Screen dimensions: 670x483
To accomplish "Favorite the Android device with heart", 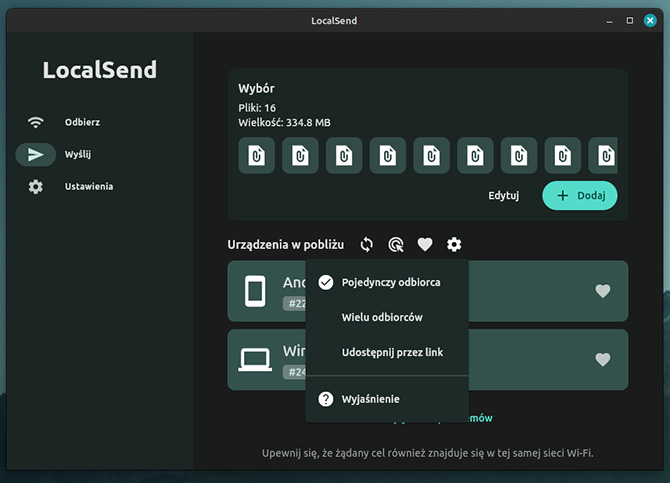I will [x=602, y=291].
